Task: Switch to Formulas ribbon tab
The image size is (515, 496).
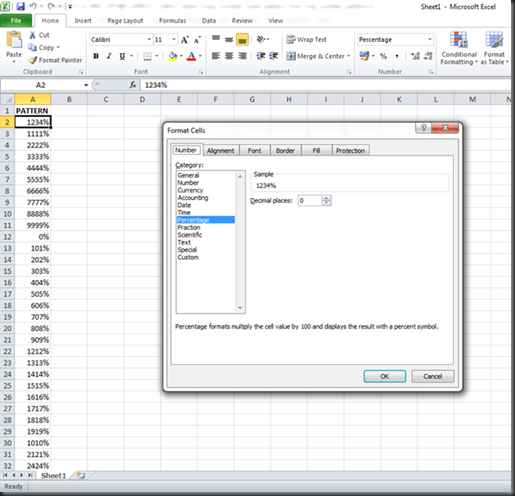Action: click(x=172, y=21)
